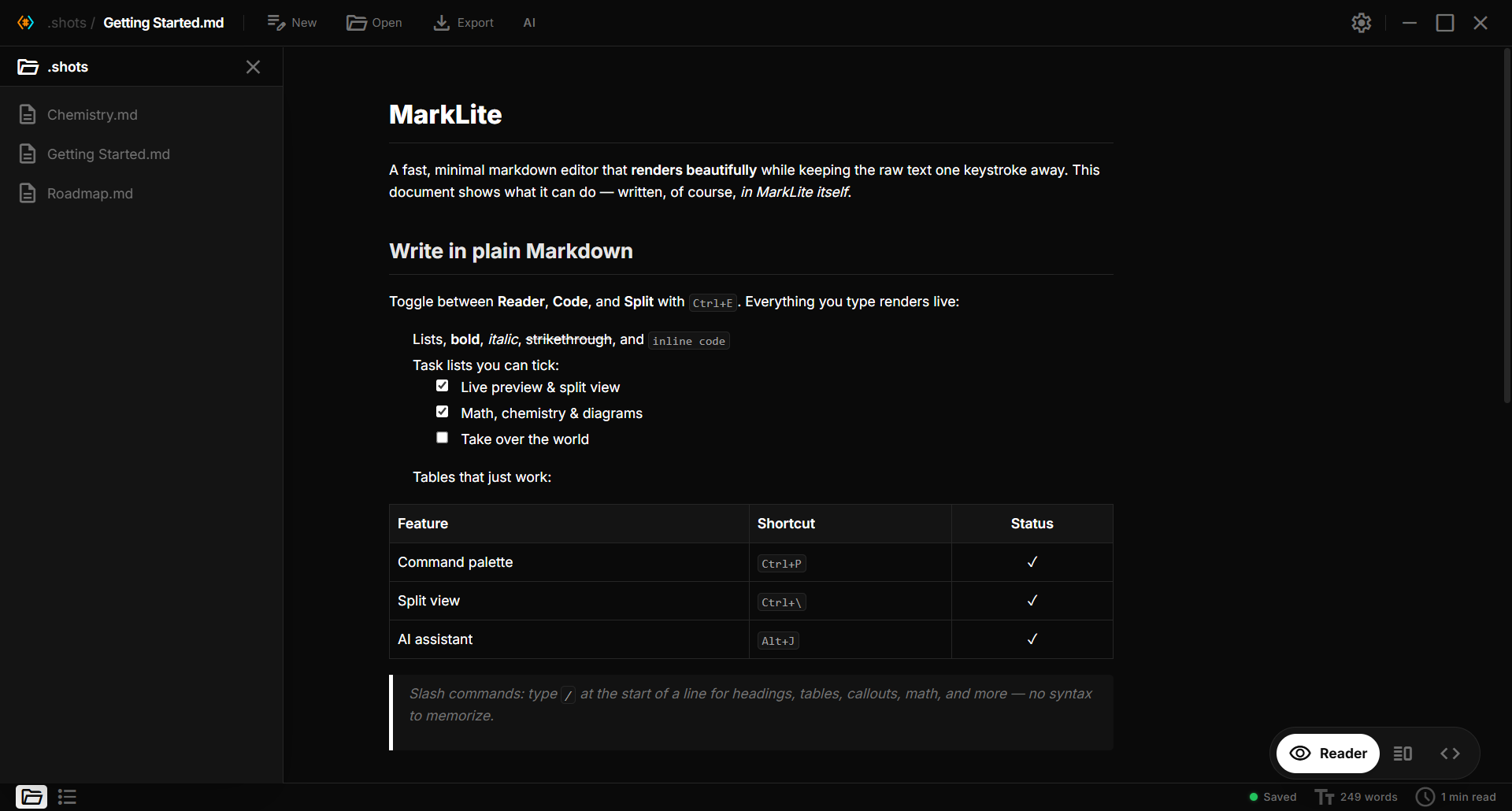Screen dimensions: 1512x811
Task: Create a New document
Action: [292, 23]
